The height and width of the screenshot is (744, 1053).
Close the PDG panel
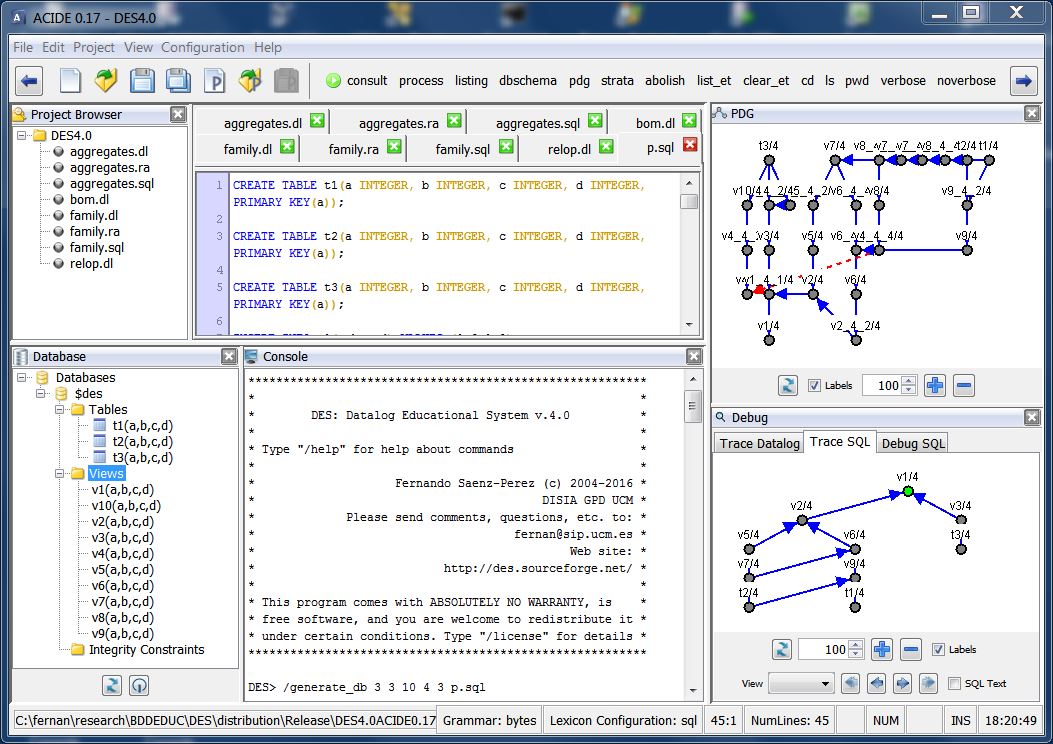(1032, 113)
